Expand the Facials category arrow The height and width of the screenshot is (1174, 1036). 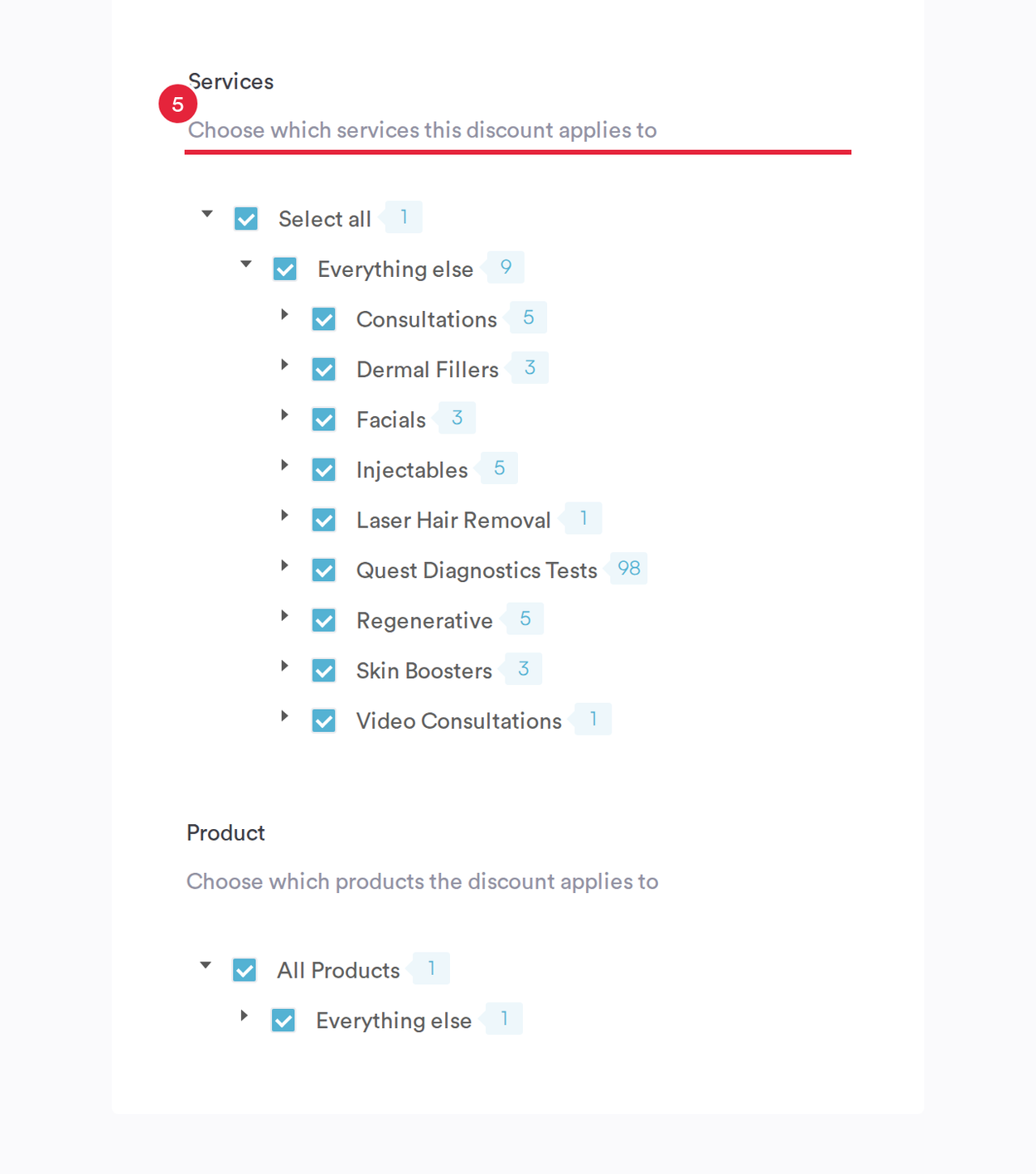284,415
